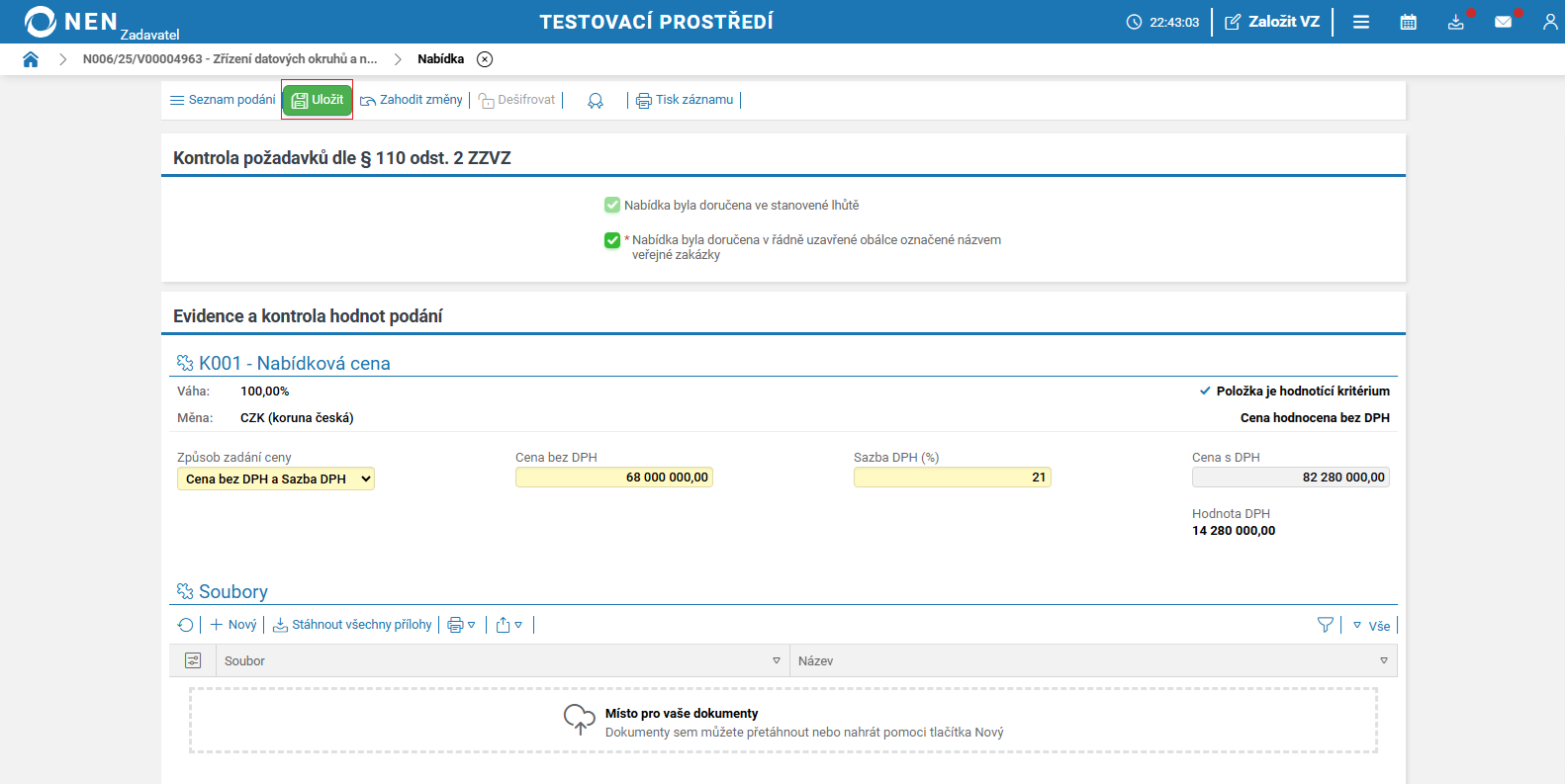
Task: Click into the Sazba DPH (%) field
Action: pos(953,478)
